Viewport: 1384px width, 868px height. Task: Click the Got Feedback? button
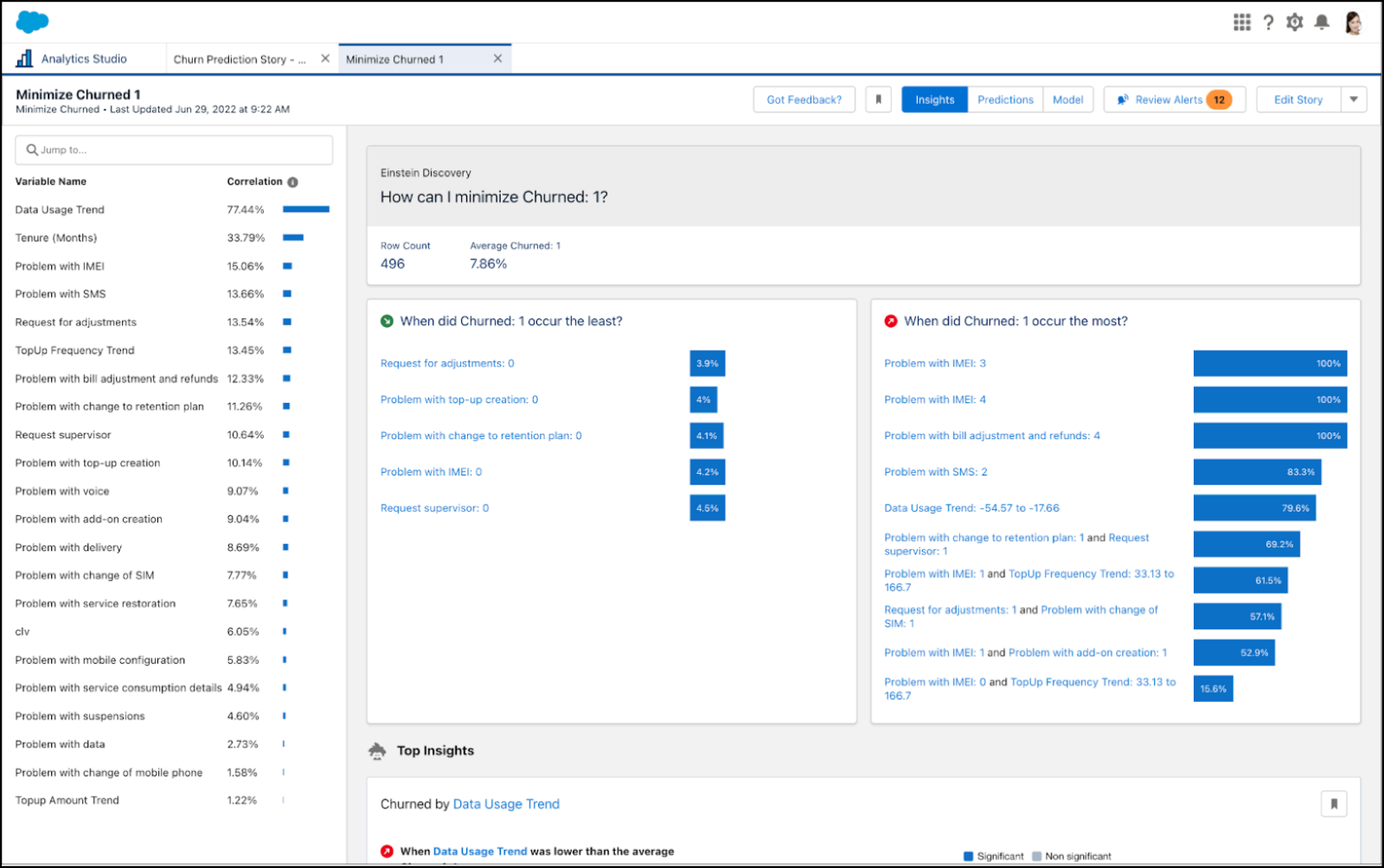pyautogui.click(x=804, y=99)
